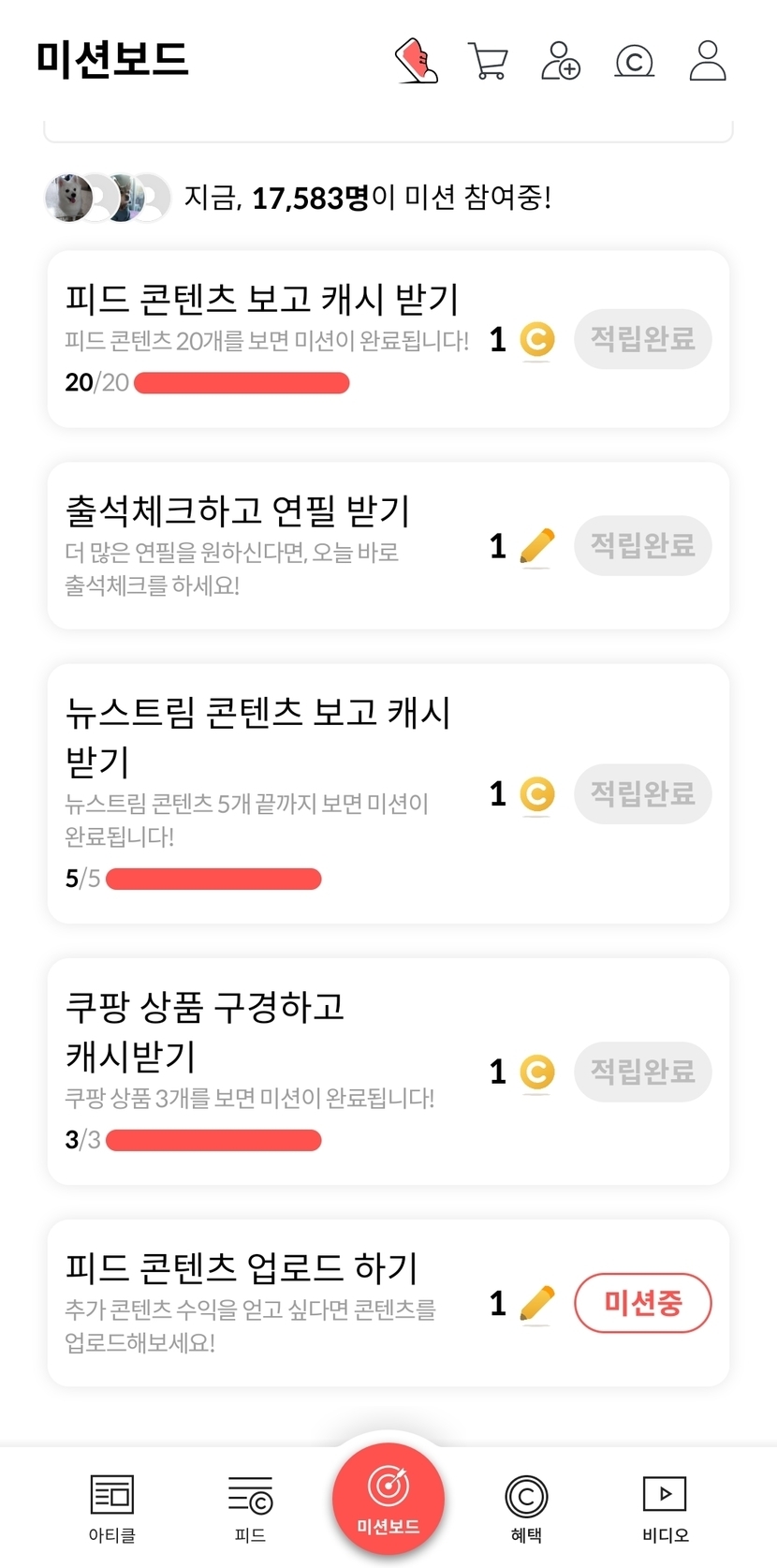This screenshot has height=1568, width=777.
Task: Tap the pencil icon on 업로드 mission
Action: click(536, 1304)
